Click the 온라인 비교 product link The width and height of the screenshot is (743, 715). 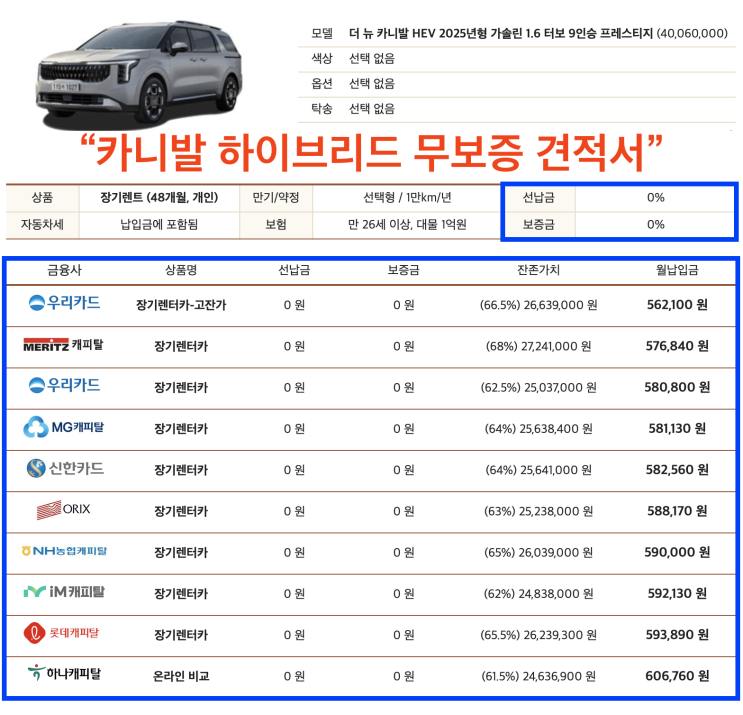[181, 676]
